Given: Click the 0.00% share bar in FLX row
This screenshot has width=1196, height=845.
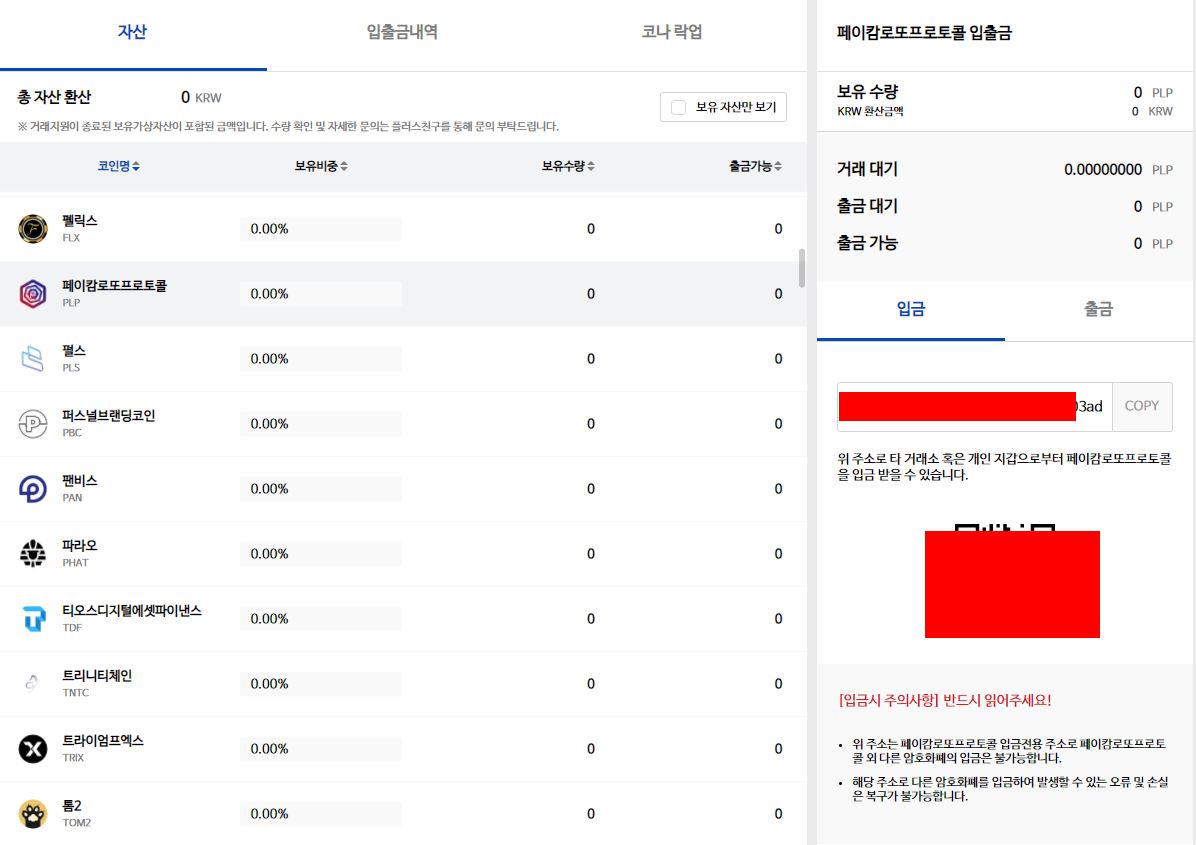Looking at the screenshot, I should click(320, 229).
